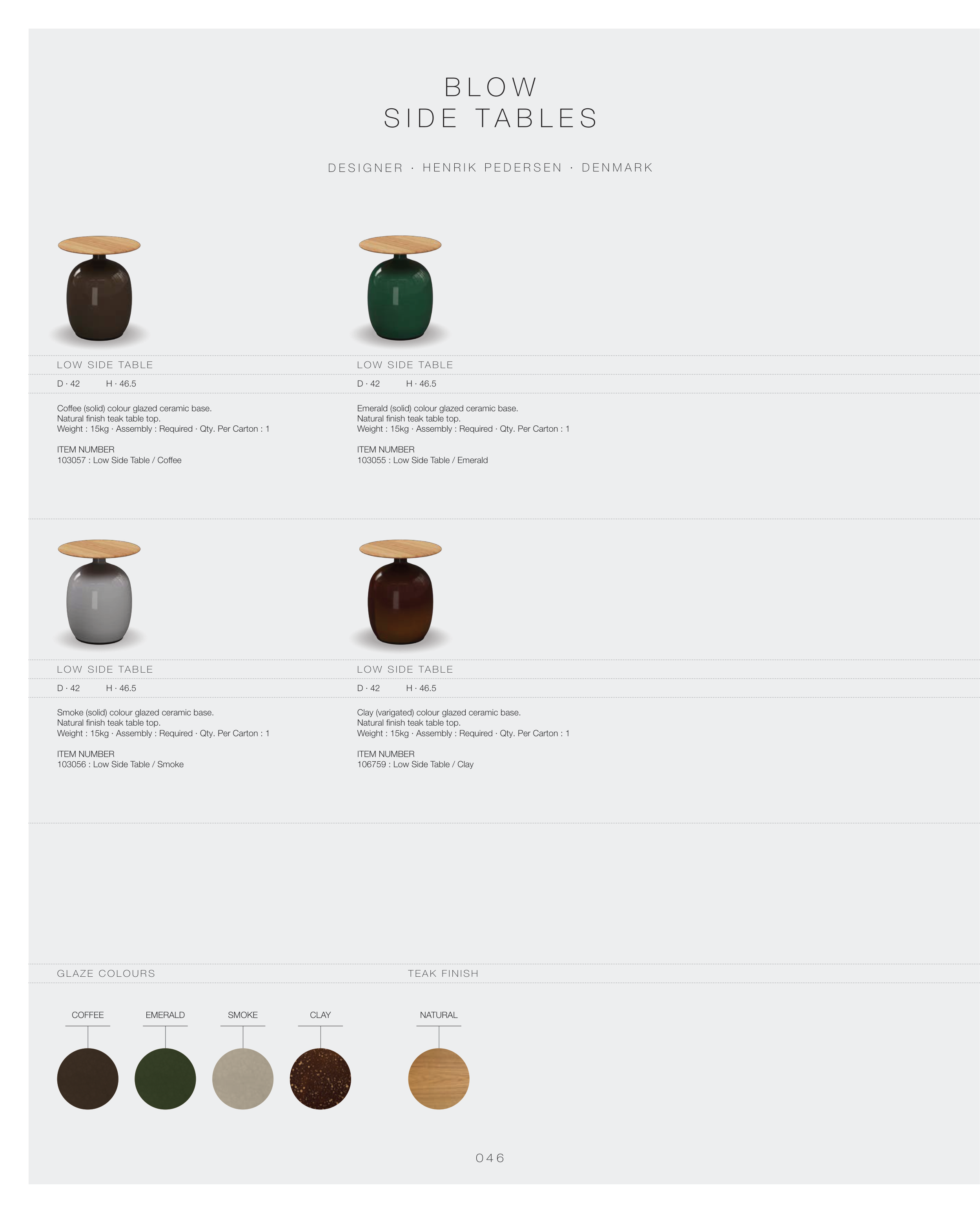This screenshot has height=1213, width=980.
Task: Click the Clay low side table image
Action: pyautogui.click(x=400, y=593)
